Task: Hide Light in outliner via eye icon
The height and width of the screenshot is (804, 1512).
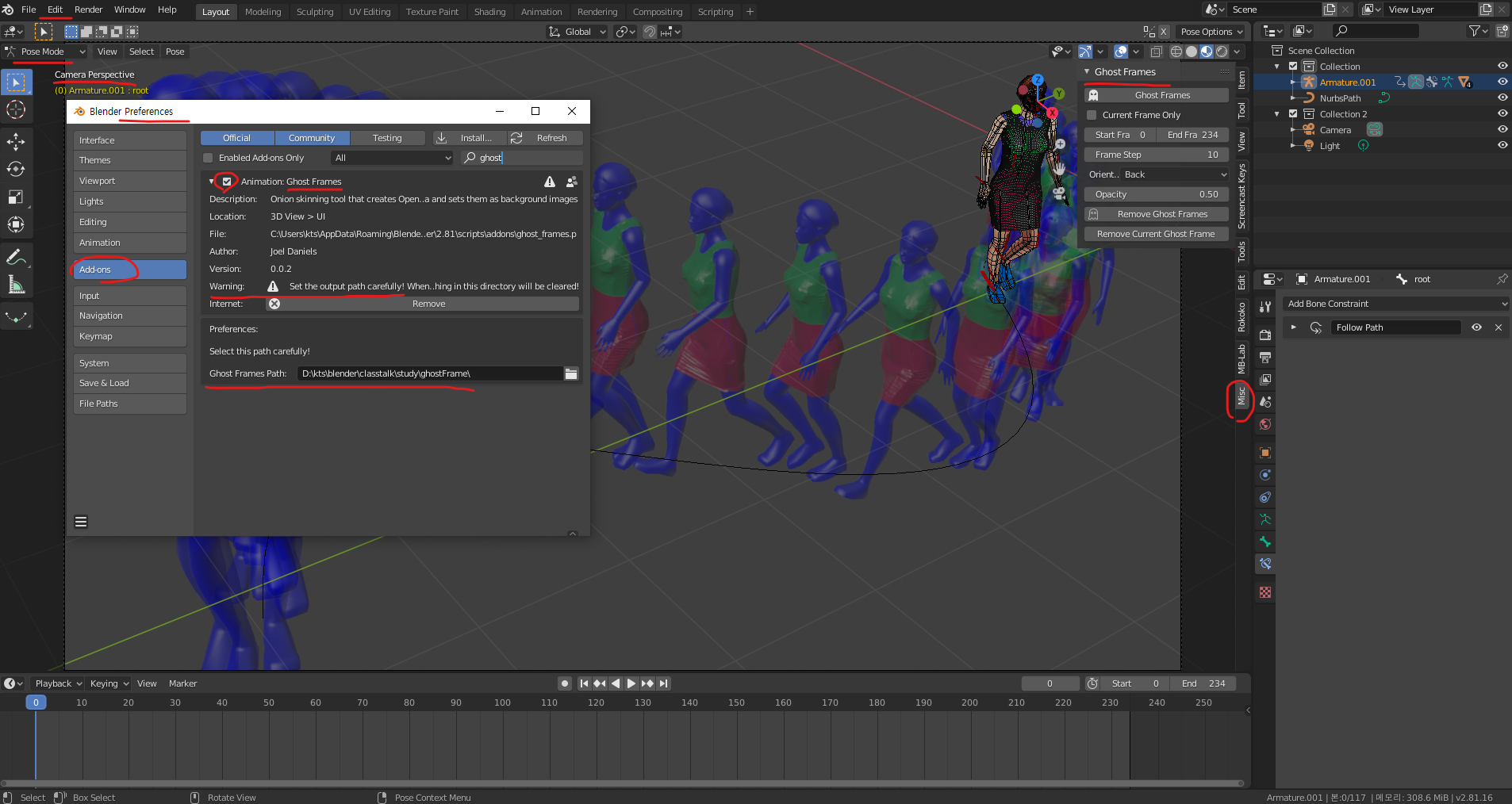Action: point(1502,145)
